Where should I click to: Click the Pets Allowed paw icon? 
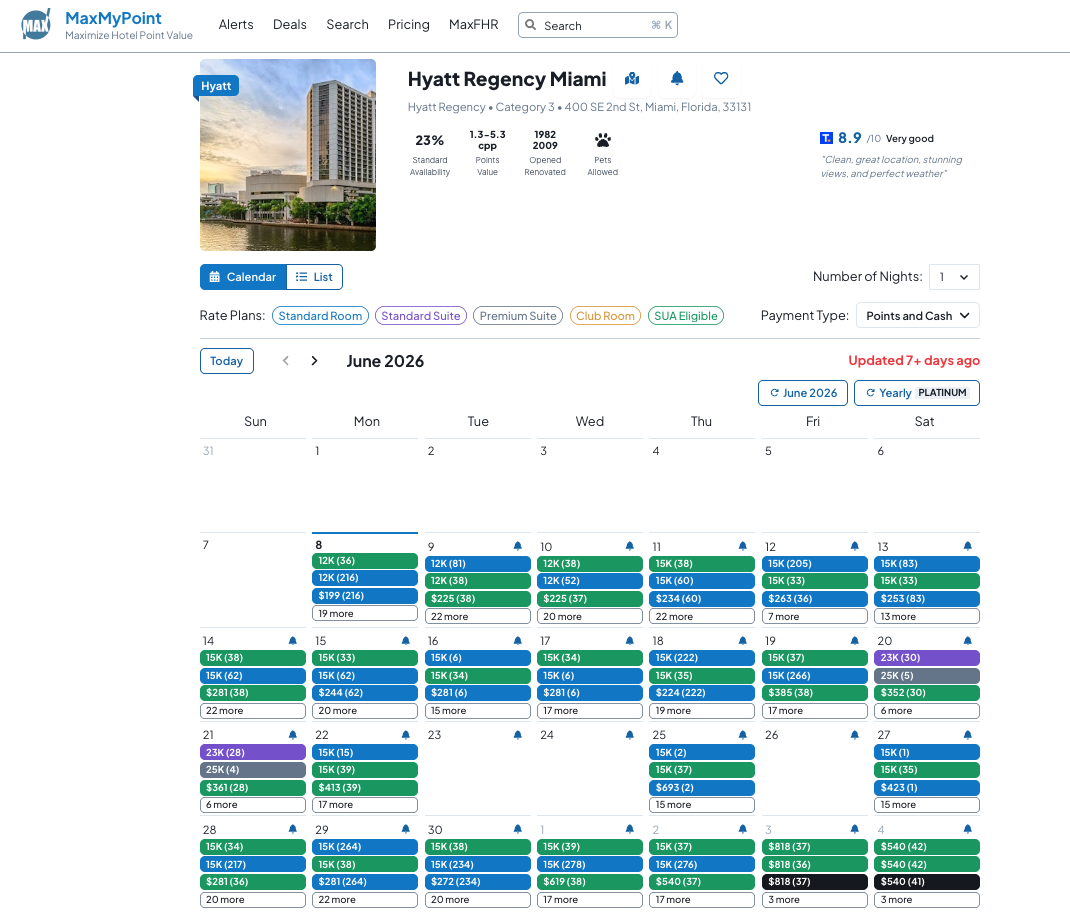point(603,141)
